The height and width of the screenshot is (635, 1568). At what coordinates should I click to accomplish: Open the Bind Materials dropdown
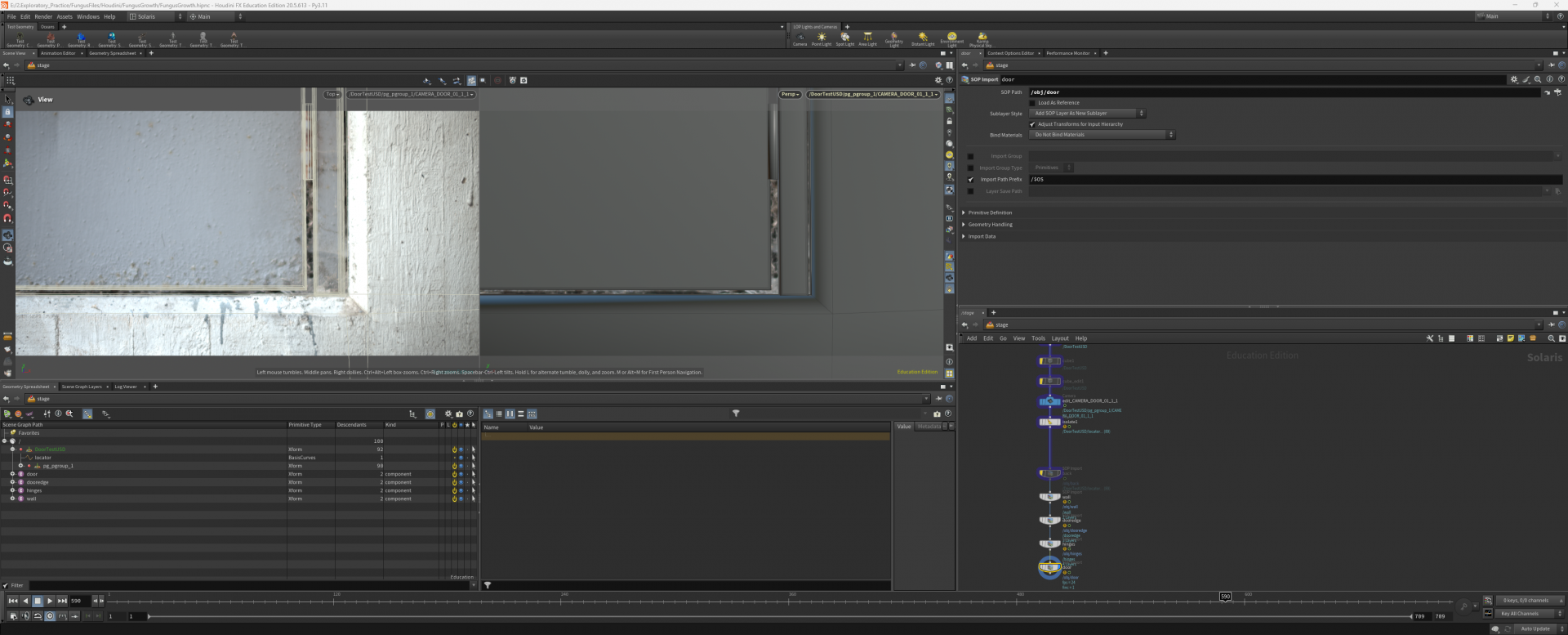coord(1101,135)
